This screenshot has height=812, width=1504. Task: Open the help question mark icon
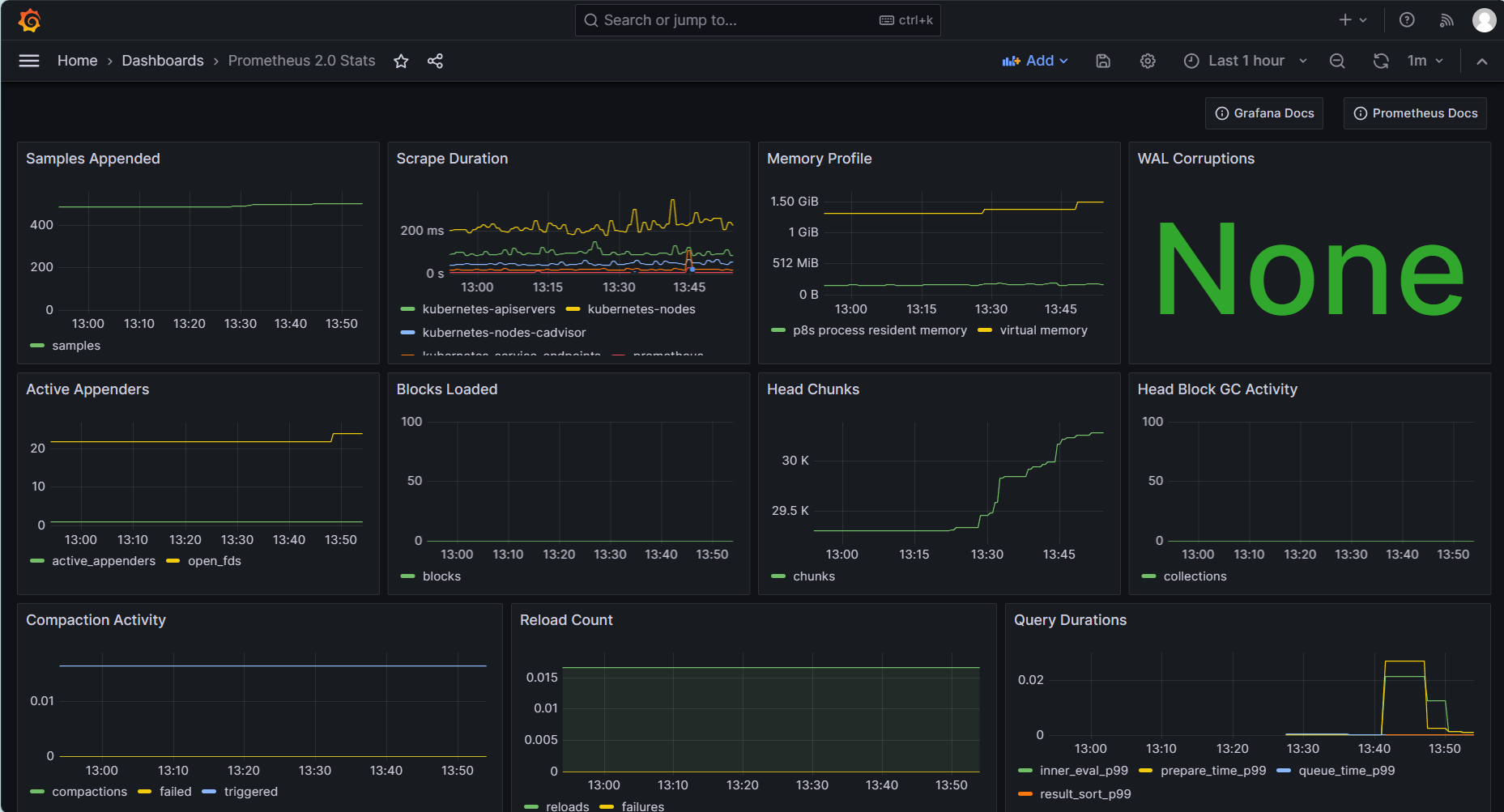[1407, 20]
